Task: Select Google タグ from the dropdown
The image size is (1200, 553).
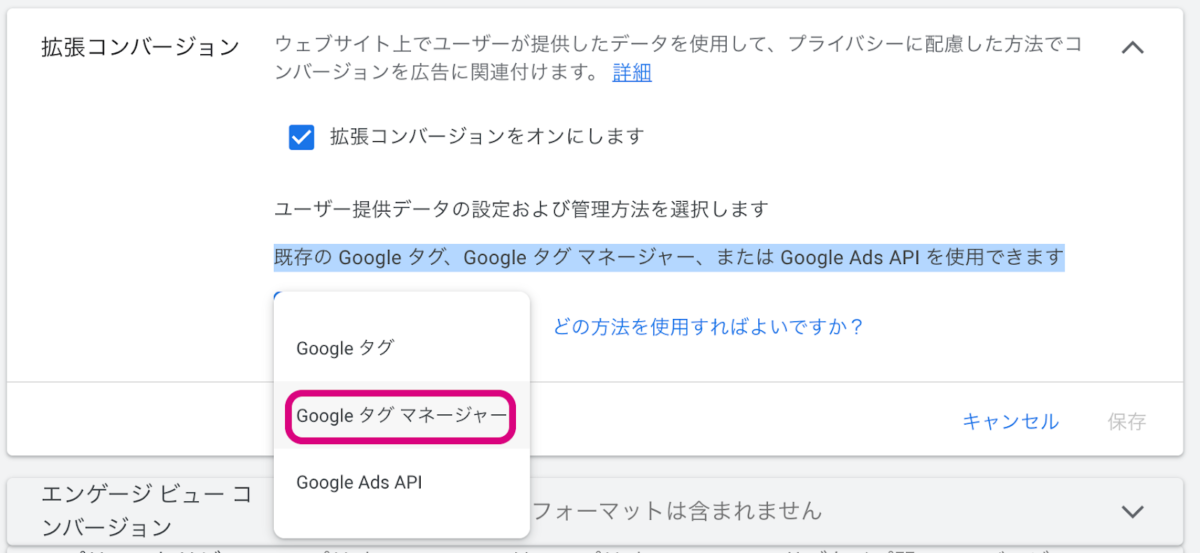Action: pos(345,348)
